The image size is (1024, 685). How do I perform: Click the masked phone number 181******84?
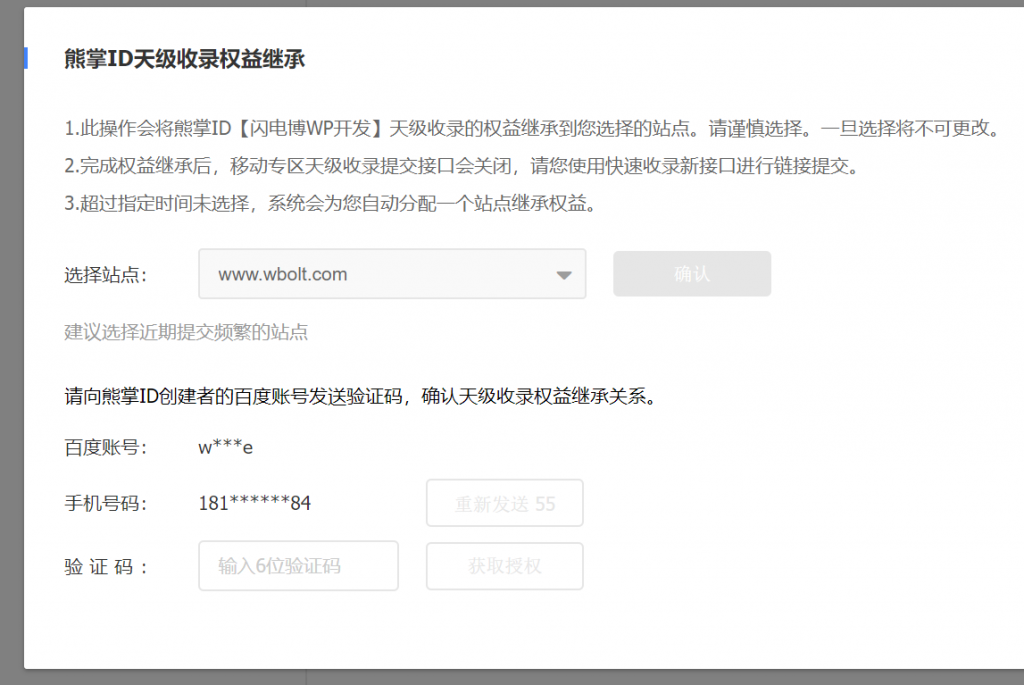click(x=255, y=503)
